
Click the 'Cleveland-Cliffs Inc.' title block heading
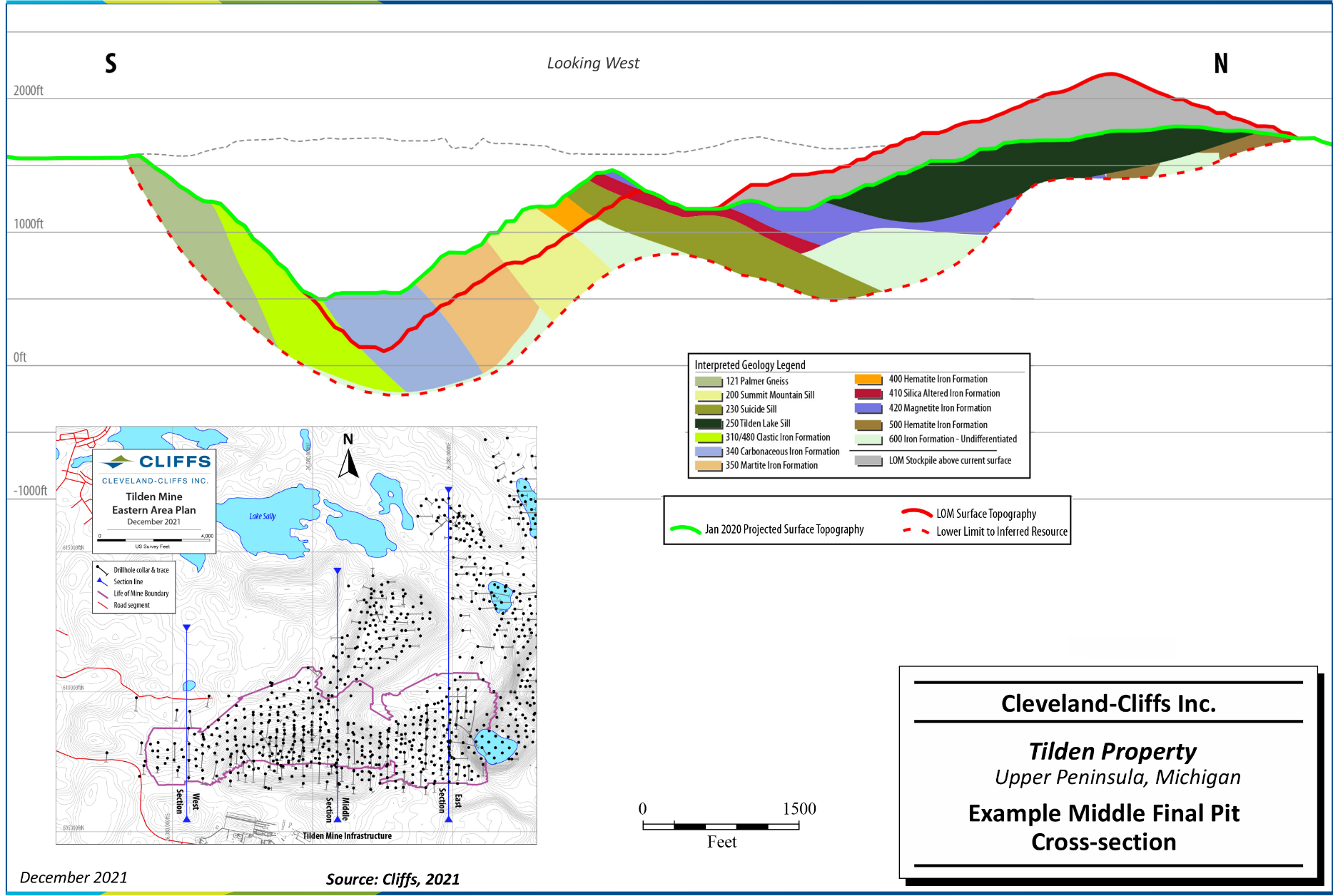click(x=1108, y=703)
